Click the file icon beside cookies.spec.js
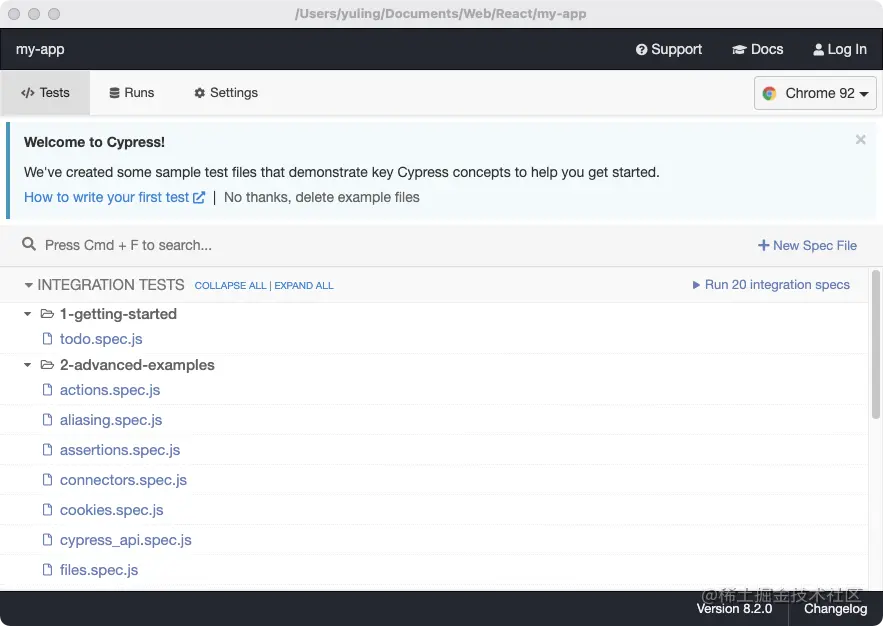883x626 pixels. tap(48, 509)
